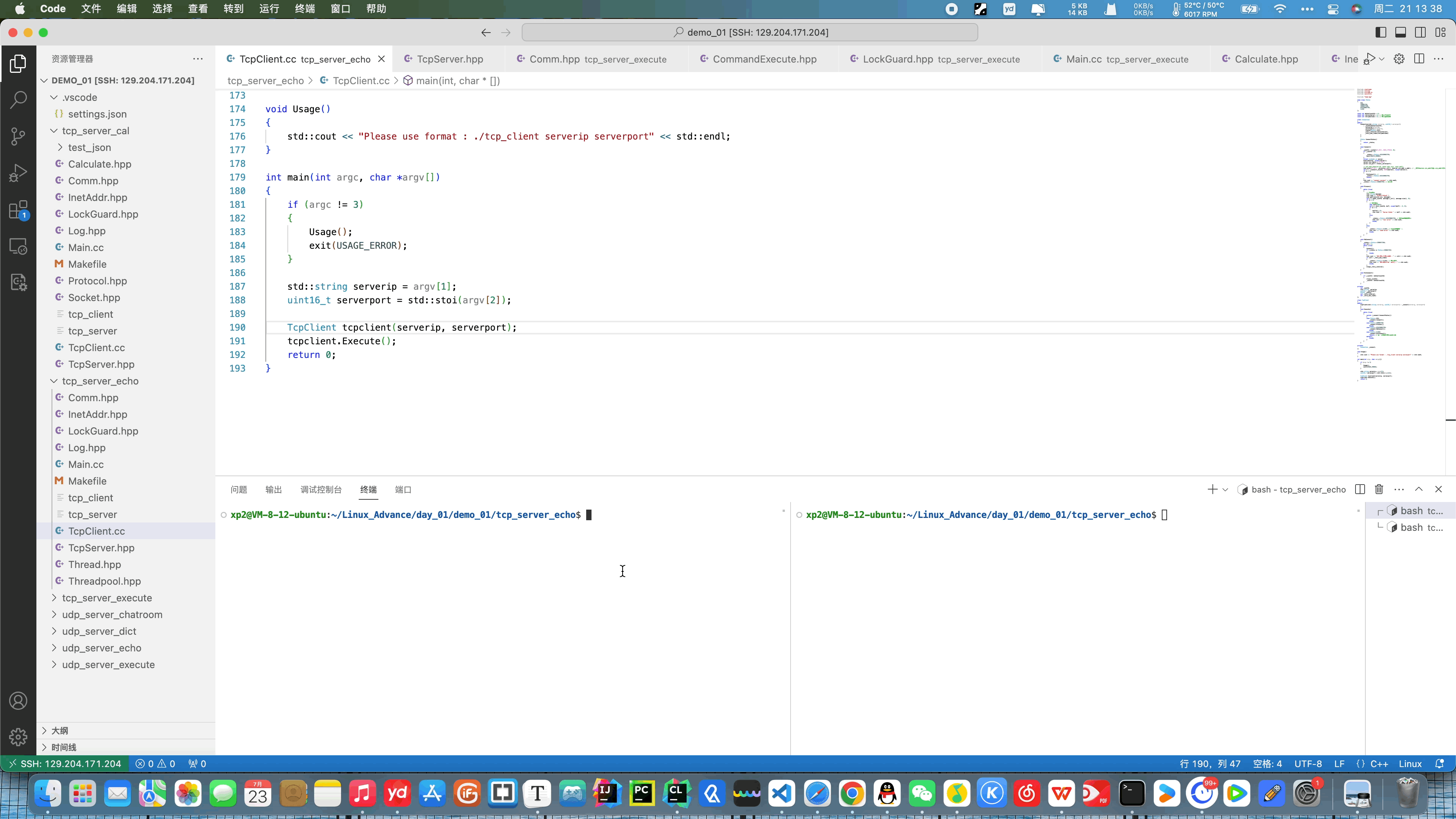This screenshot has height=819, width=1456.
Task: Collapse the tcp_server_cal folder
Action: coord(96,130)
